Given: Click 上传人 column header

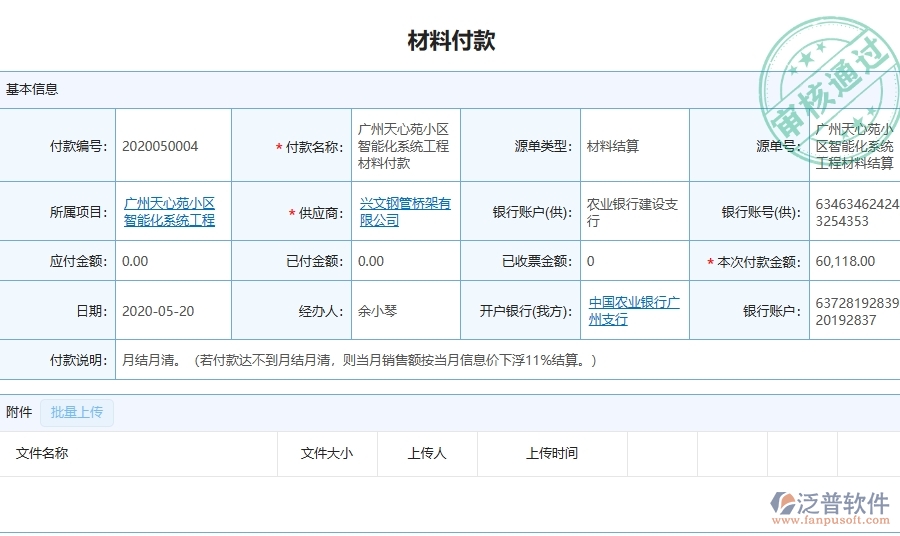Looking at the screenshot, I should pyautogui.click(x=427, y=453).
